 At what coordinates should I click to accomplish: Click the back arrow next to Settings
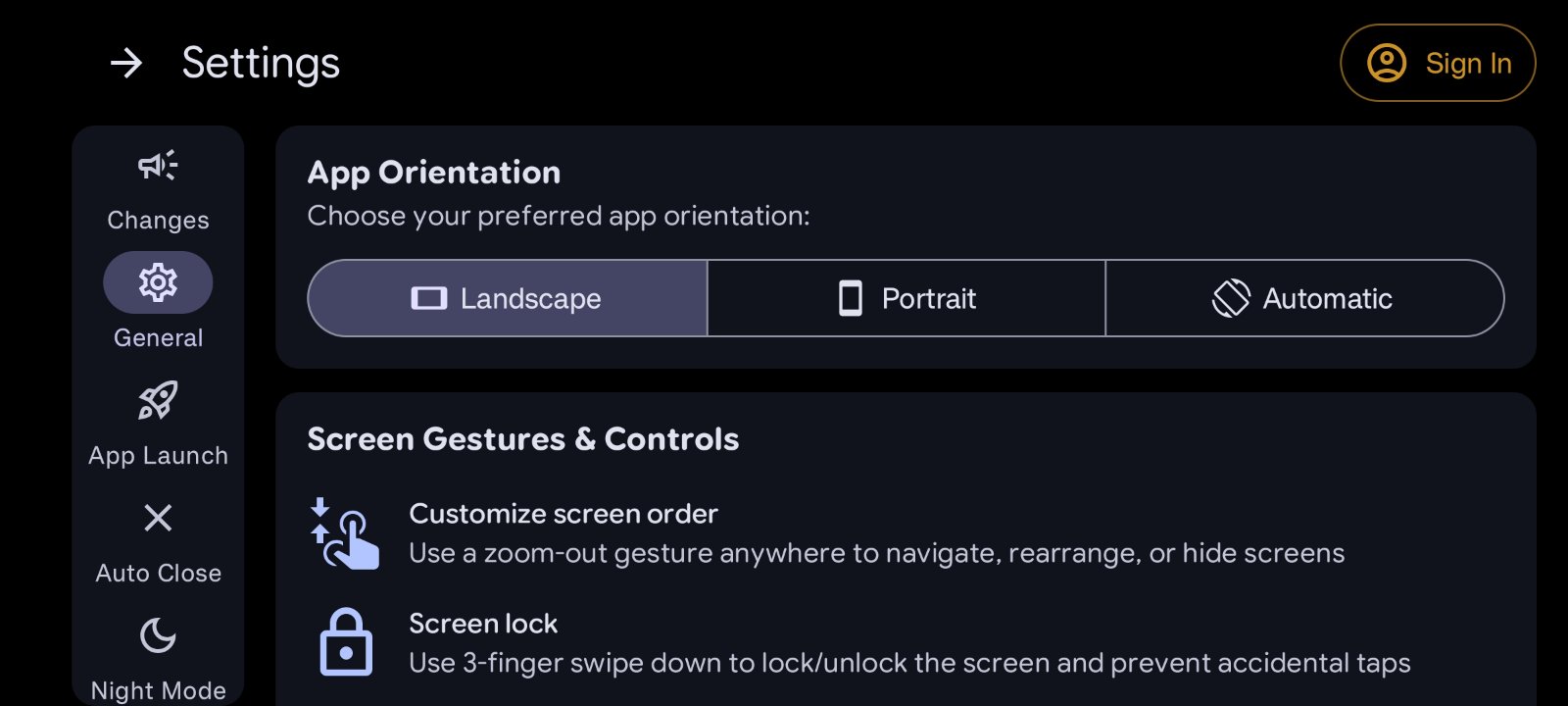coord(126,64)
